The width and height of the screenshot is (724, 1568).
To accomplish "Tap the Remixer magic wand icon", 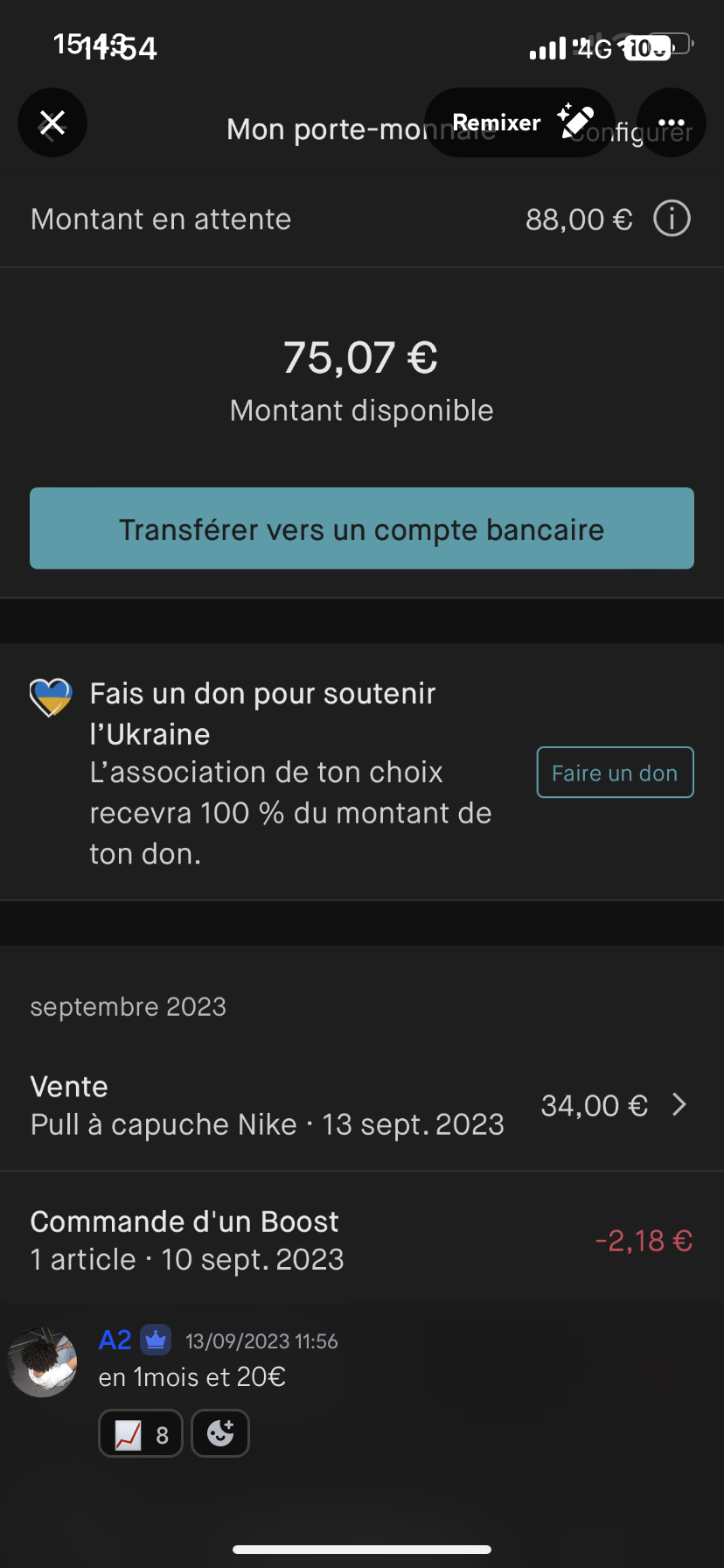I will [576, 122].
